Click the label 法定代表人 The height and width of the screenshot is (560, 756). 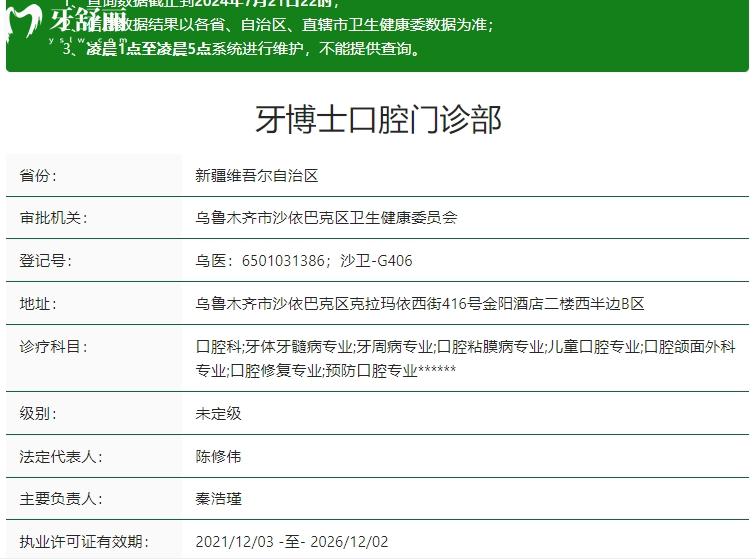click(61, 457)
